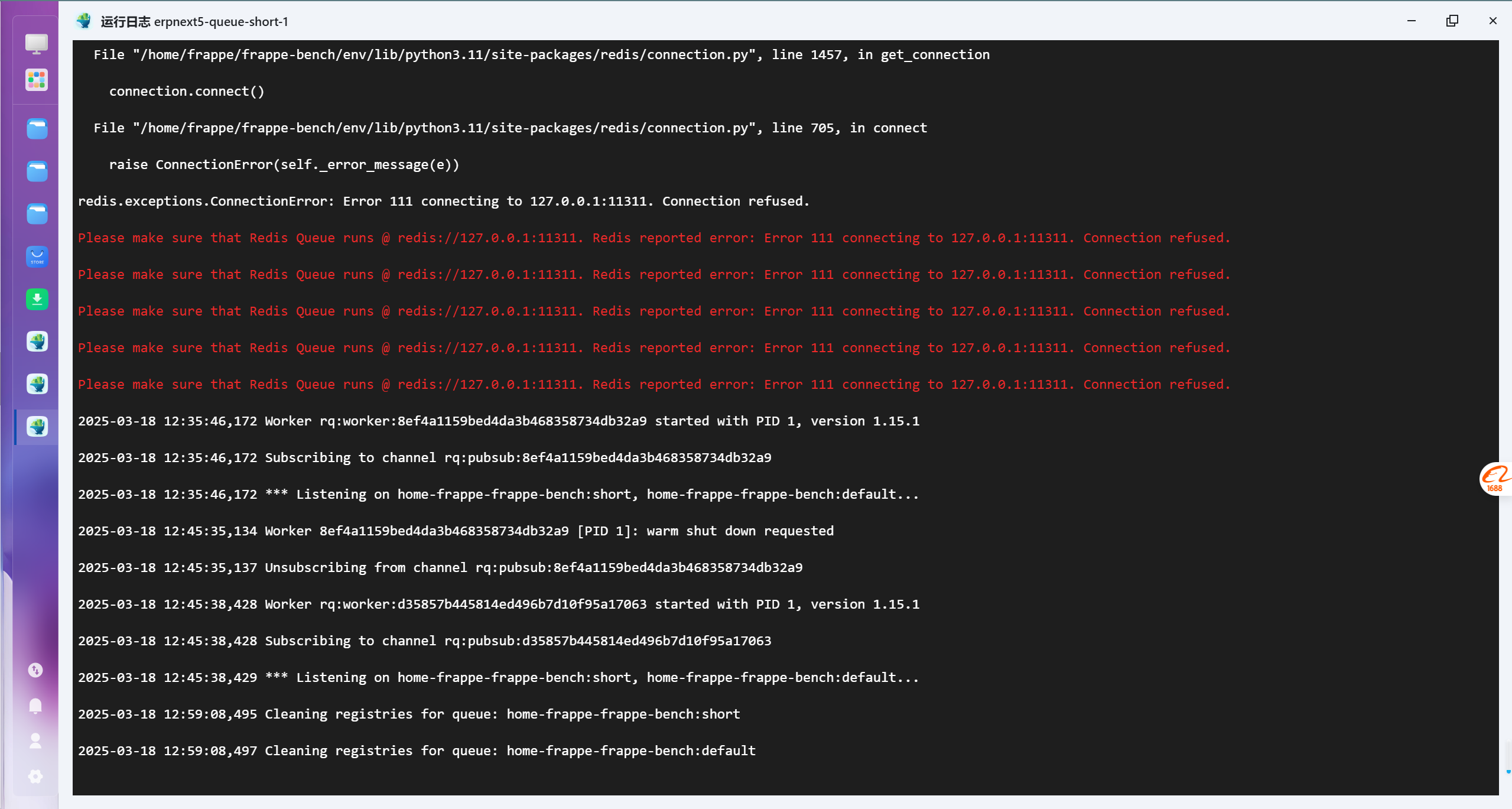The width and height of the screenshot is (1512, 809).
Task: Open the lowest blue folder icon in dock
Action: point(37,214)
